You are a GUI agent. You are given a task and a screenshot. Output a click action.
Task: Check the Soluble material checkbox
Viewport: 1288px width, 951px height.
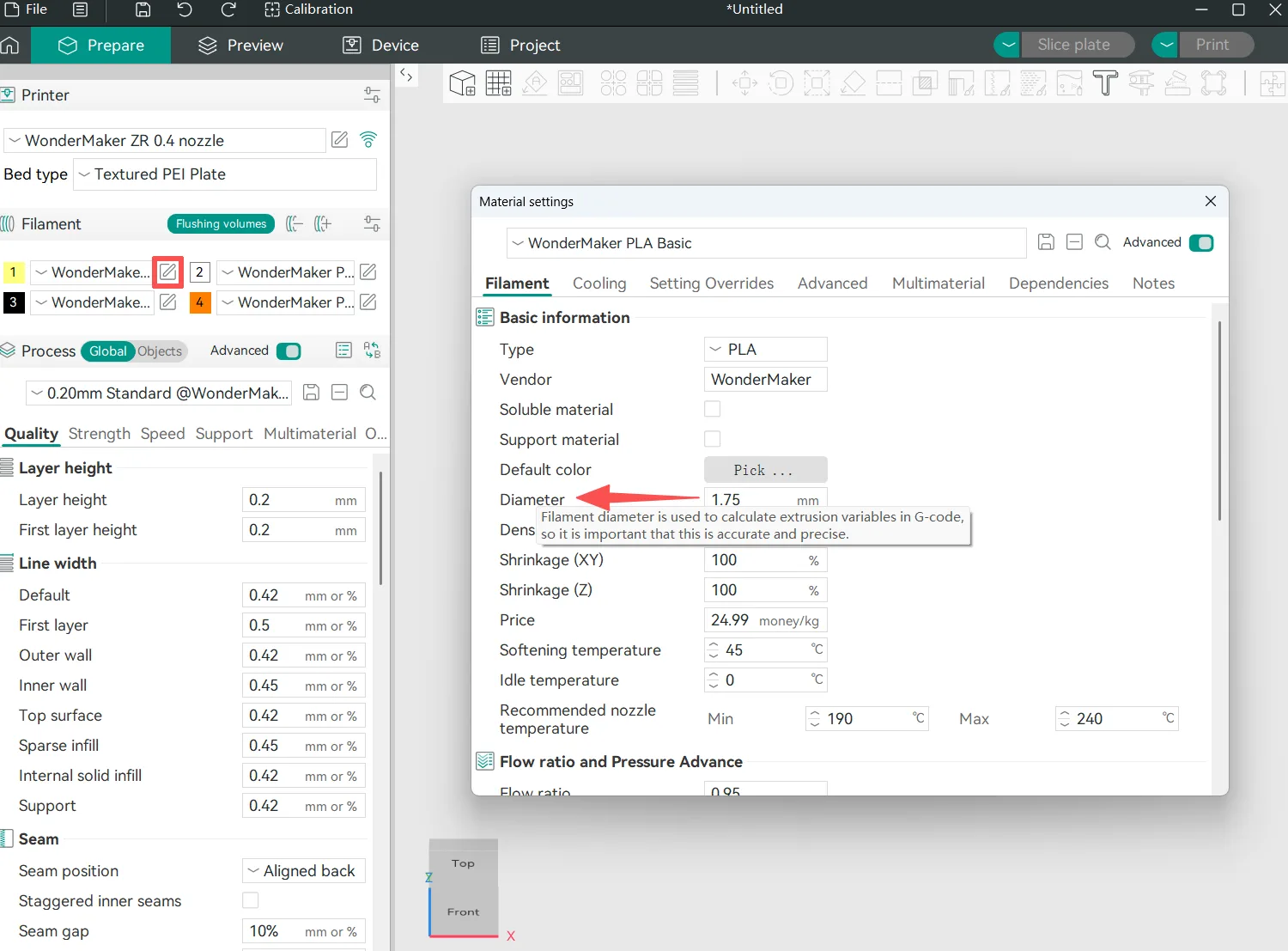tap(713, 409)
